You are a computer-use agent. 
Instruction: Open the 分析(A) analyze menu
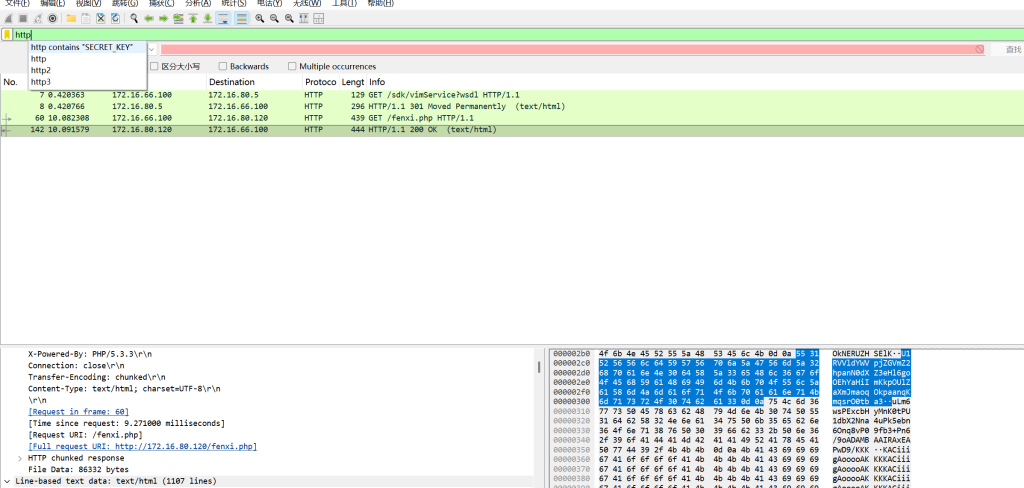[x=199, y=3]
